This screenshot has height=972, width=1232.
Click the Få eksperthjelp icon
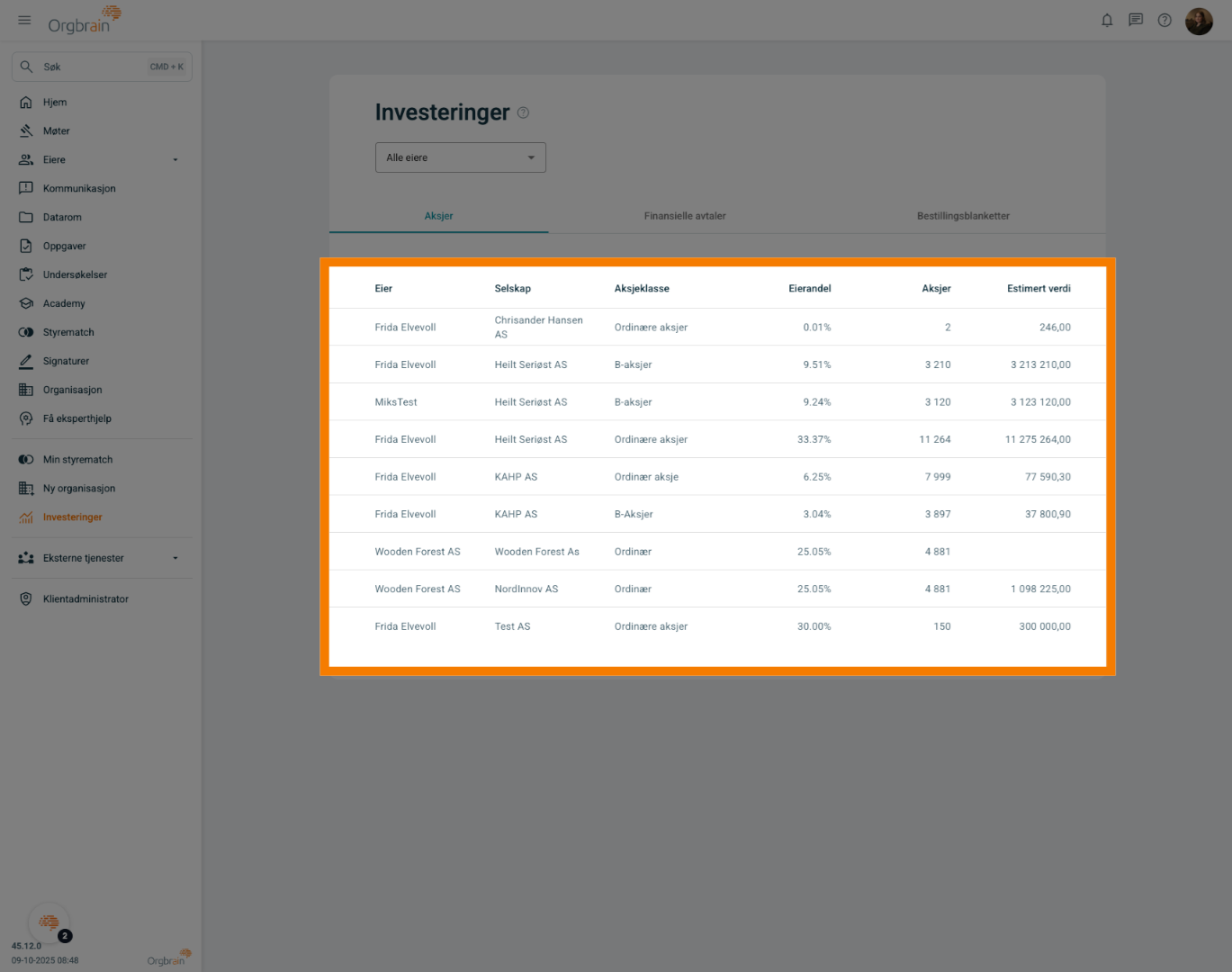tap(26, 419)
